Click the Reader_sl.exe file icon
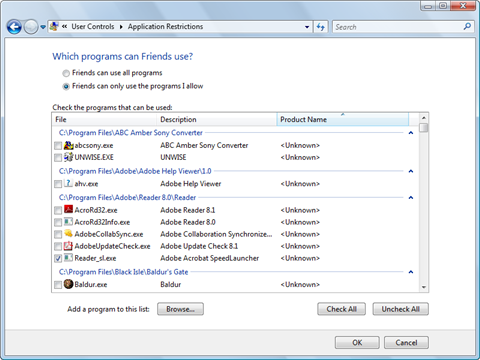The height and width of the screenshot is (360, 480). click(68, 258)
